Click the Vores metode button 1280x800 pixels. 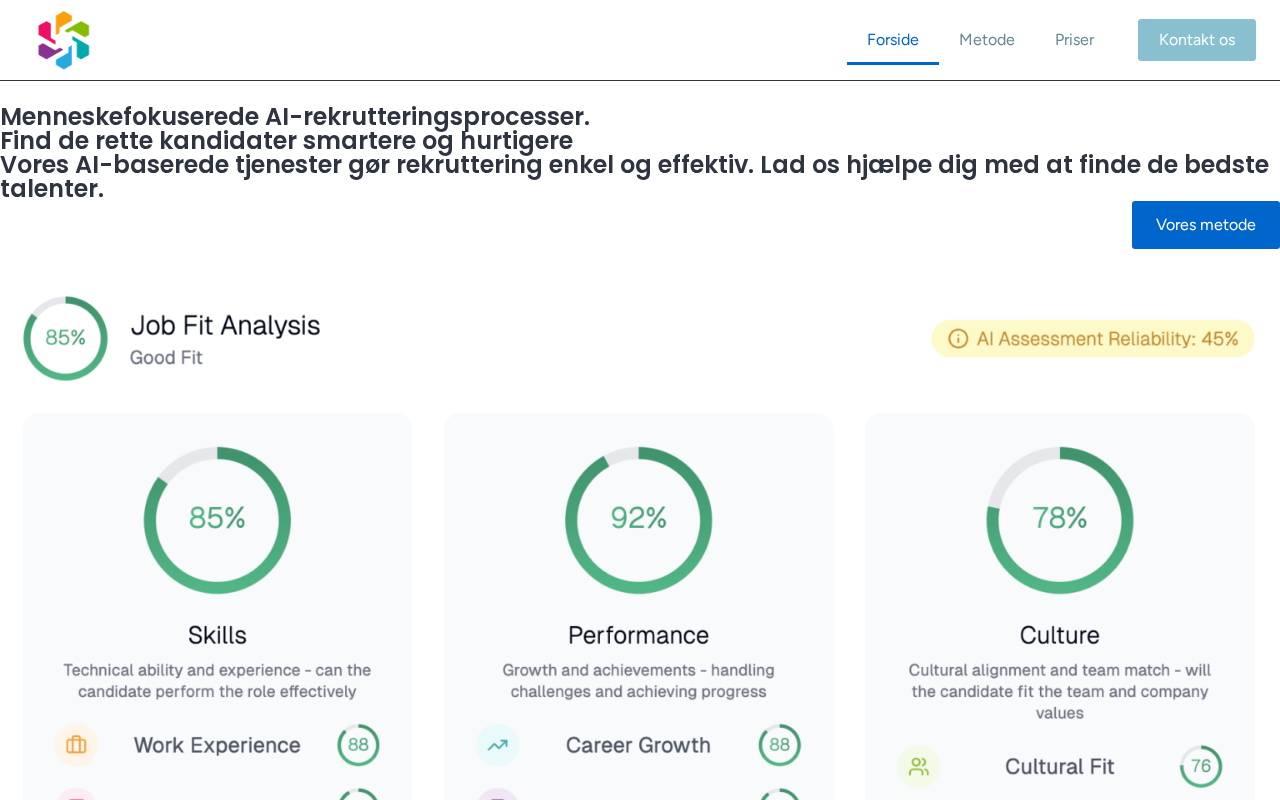click(x=1205, y=225)
